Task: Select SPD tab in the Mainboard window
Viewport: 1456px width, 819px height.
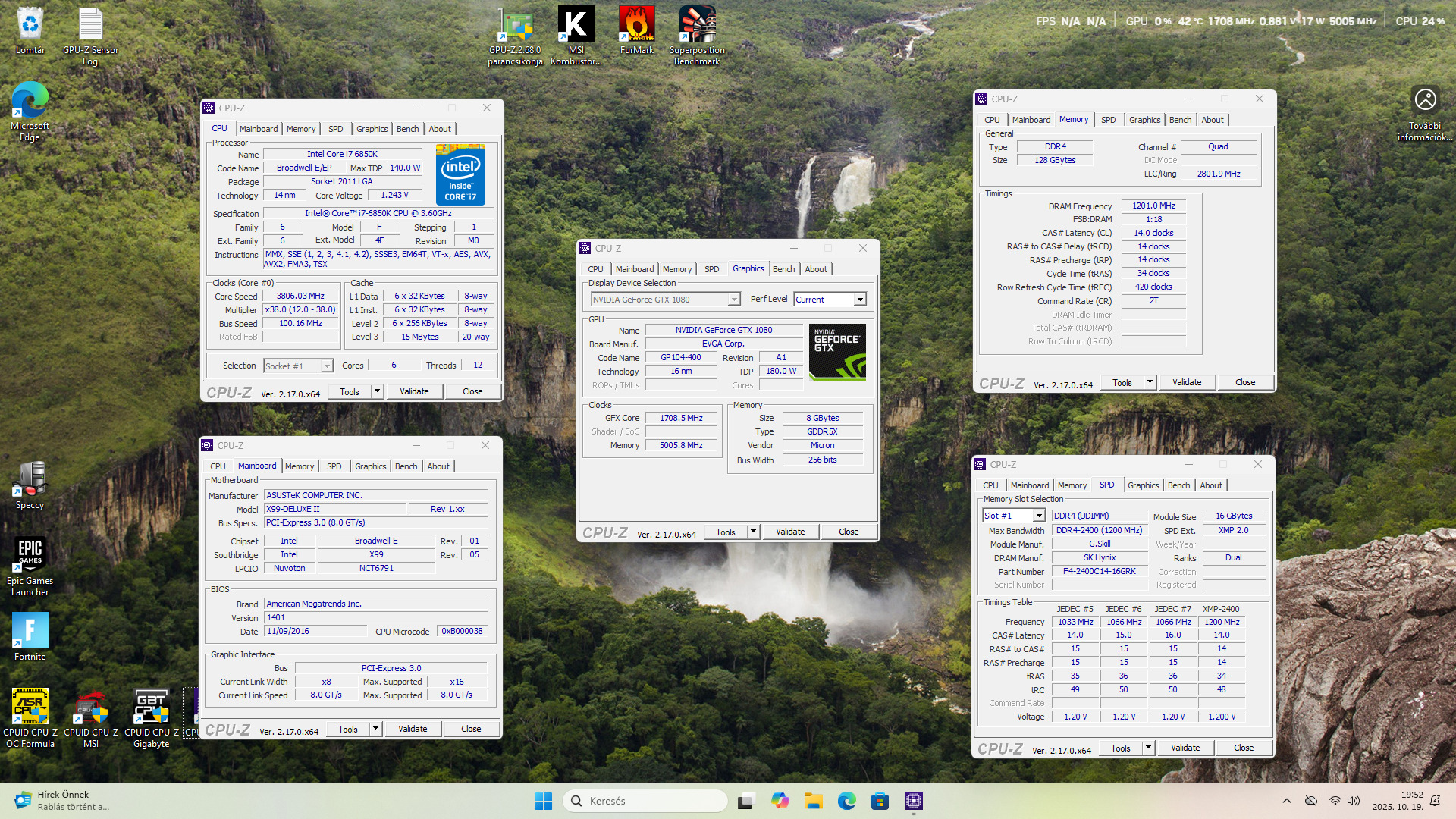Action: (334, 466)
